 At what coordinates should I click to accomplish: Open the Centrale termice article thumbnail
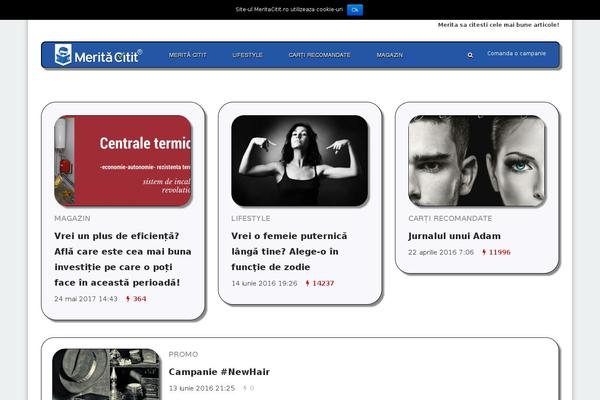(x=123, y=160)
